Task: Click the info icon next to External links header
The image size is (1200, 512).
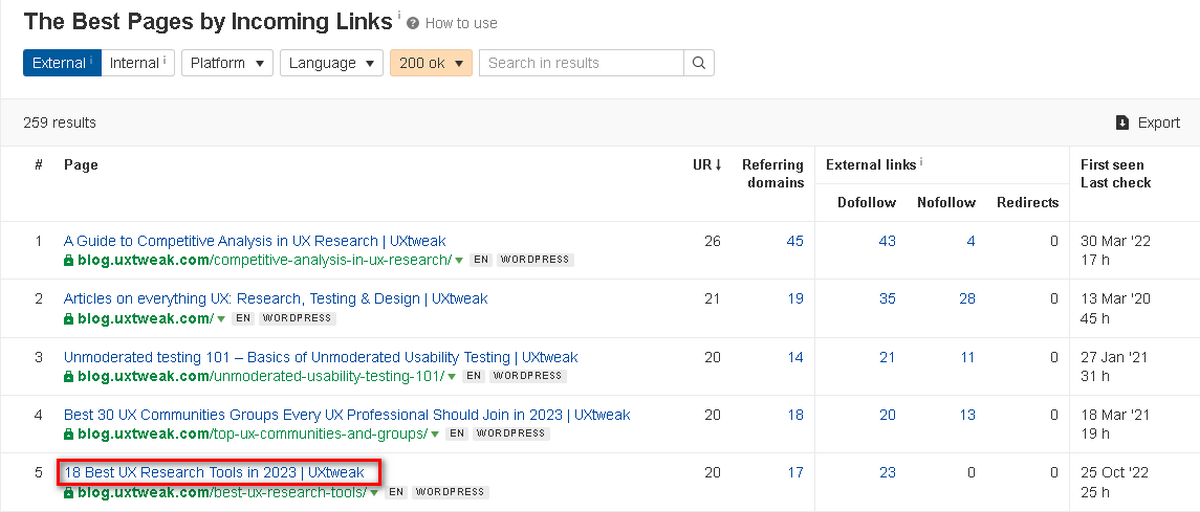Action: (921, 164)
